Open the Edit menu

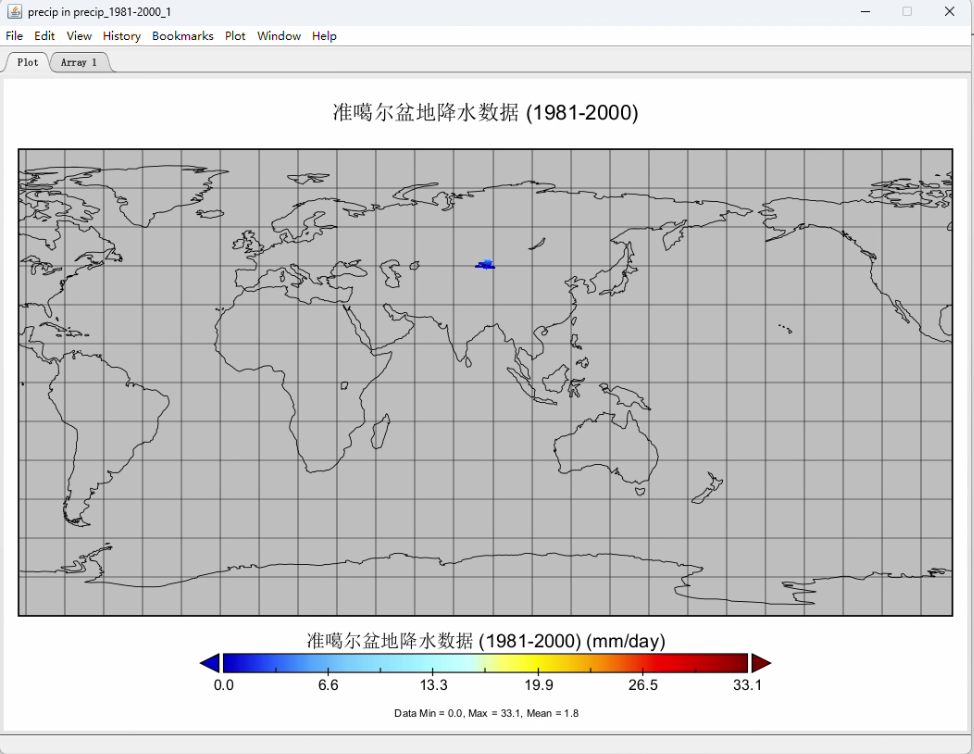[44, 36]
